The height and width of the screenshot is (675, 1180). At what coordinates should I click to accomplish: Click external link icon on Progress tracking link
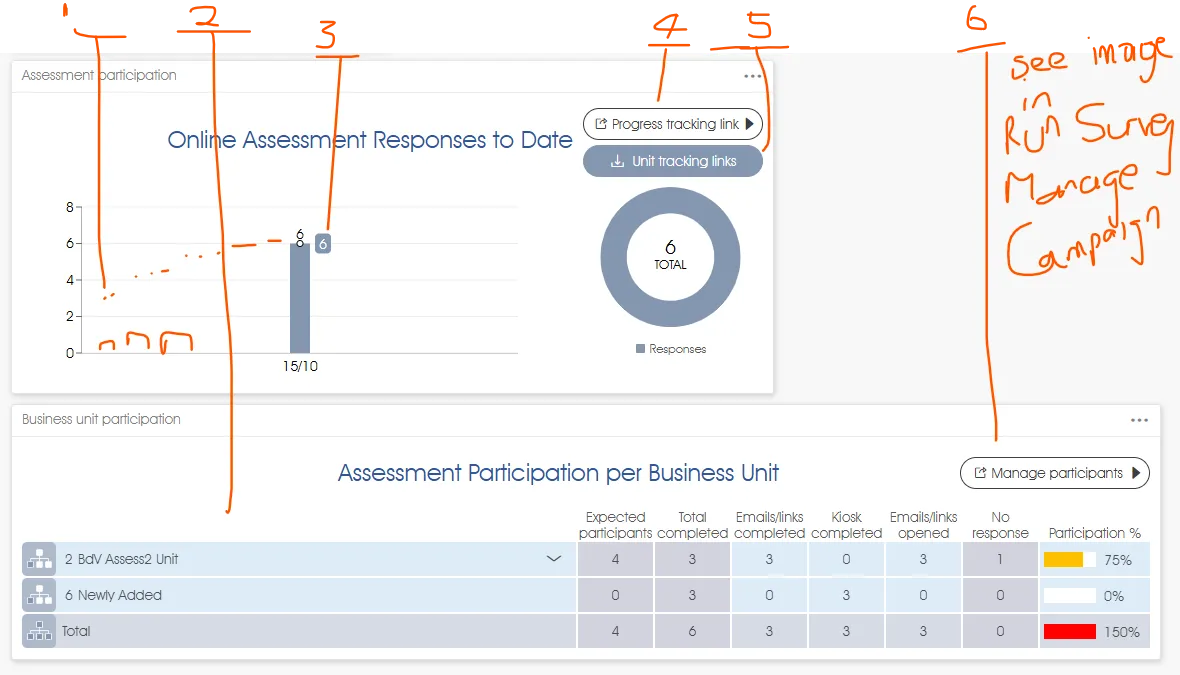600,124
